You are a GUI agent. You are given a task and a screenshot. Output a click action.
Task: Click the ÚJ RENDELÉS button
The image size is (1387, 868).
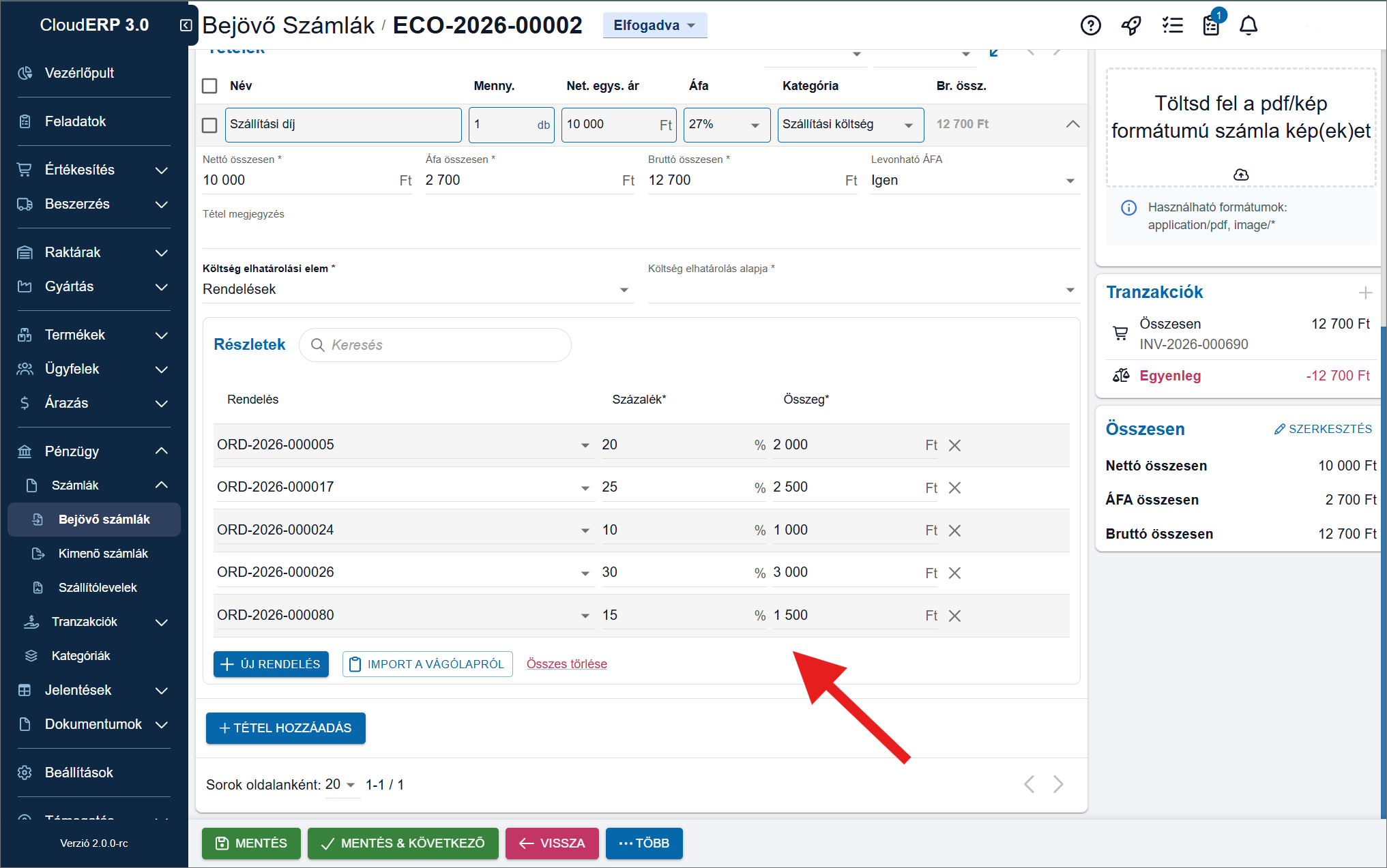(271, 664)
